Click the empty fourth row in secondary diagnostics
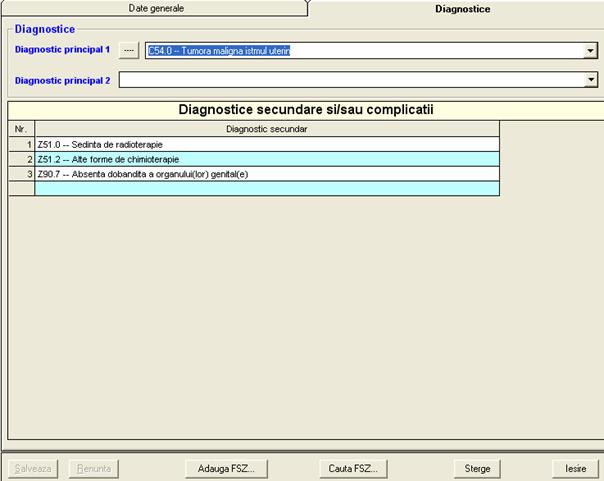Screen dimensions: 604x481 coord(266,188)
